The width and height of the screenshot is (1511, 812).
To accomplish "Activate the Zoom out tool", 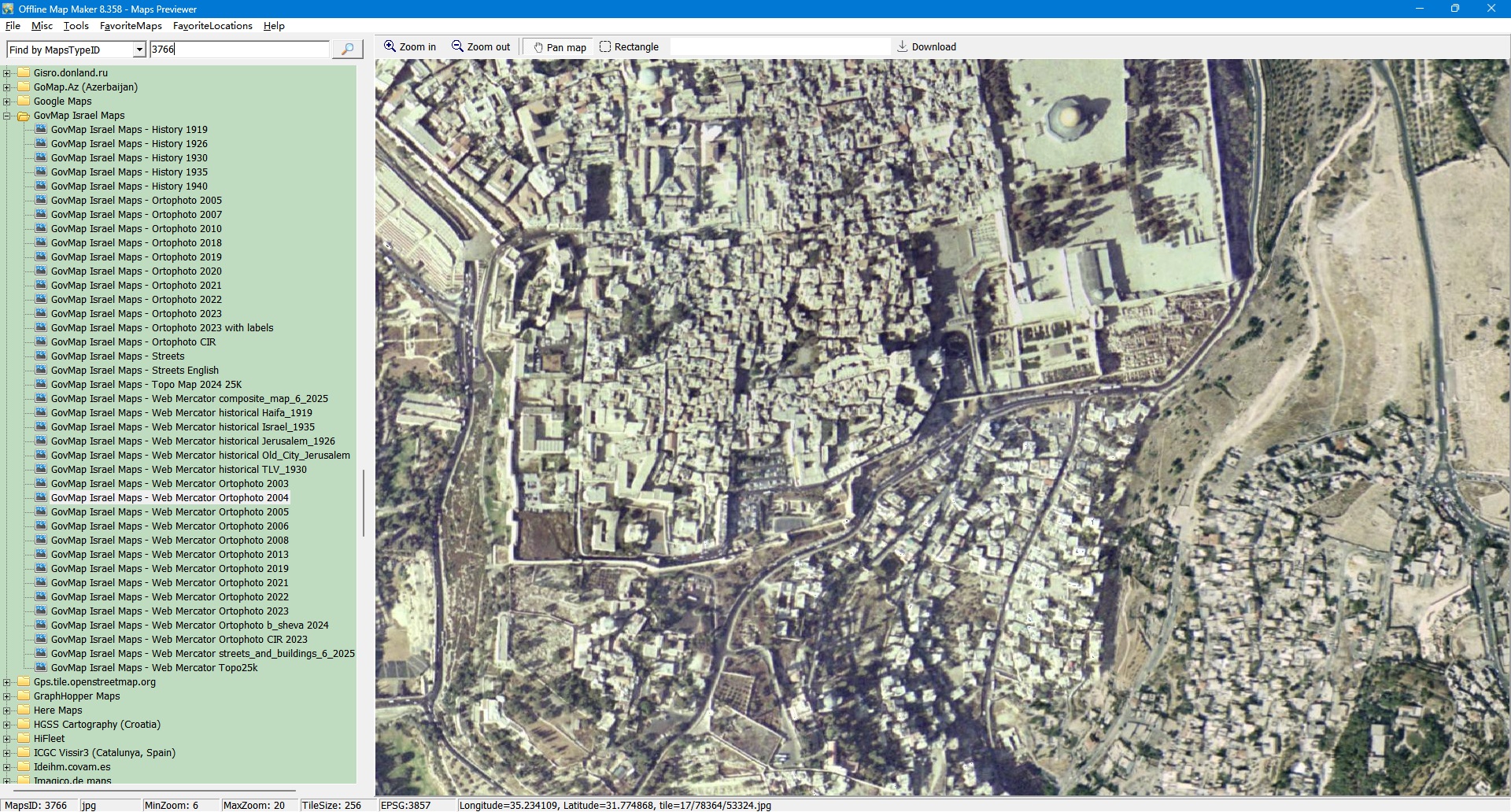I will [481, 46].
